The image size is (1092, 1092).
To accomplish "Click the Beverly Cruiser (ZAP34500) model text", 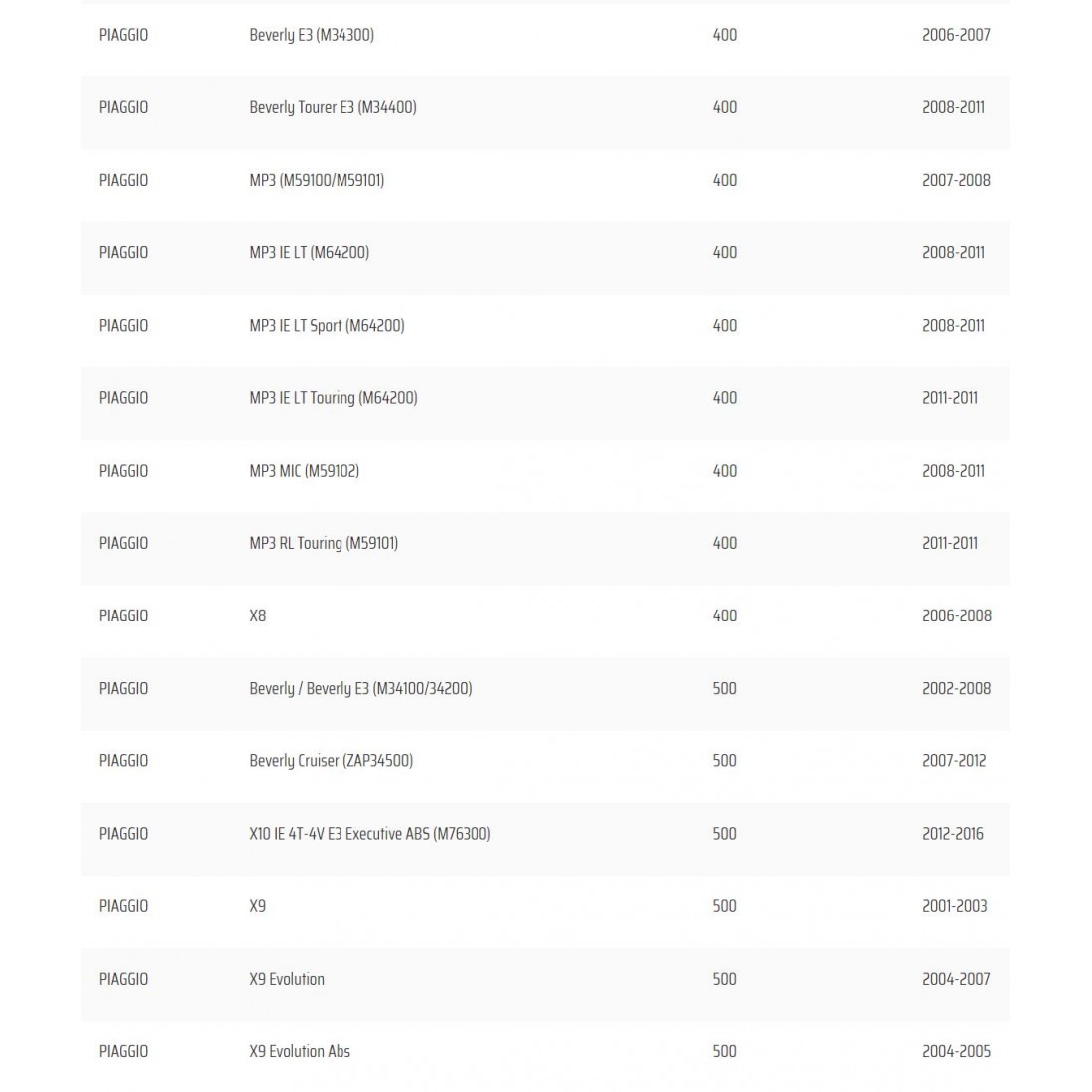I will (331, 760).
